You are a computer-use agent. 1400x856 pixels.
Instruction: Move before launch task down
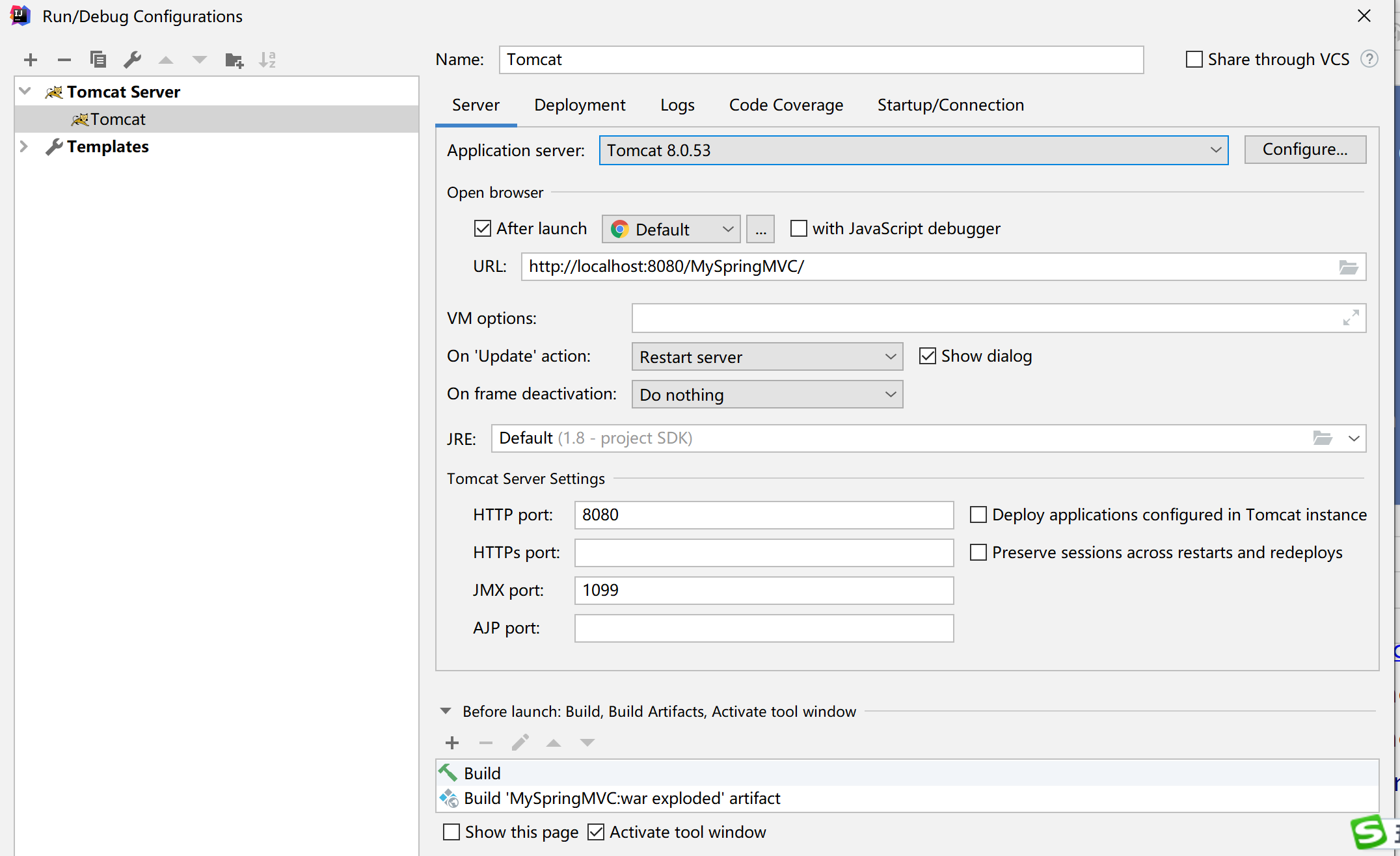[x=587, y=743]
